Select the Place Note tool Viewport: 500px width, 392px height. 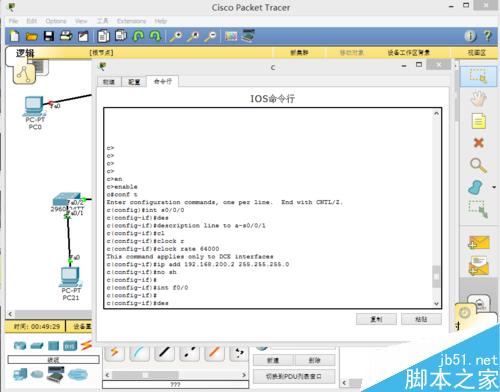[x=479, y=121]
